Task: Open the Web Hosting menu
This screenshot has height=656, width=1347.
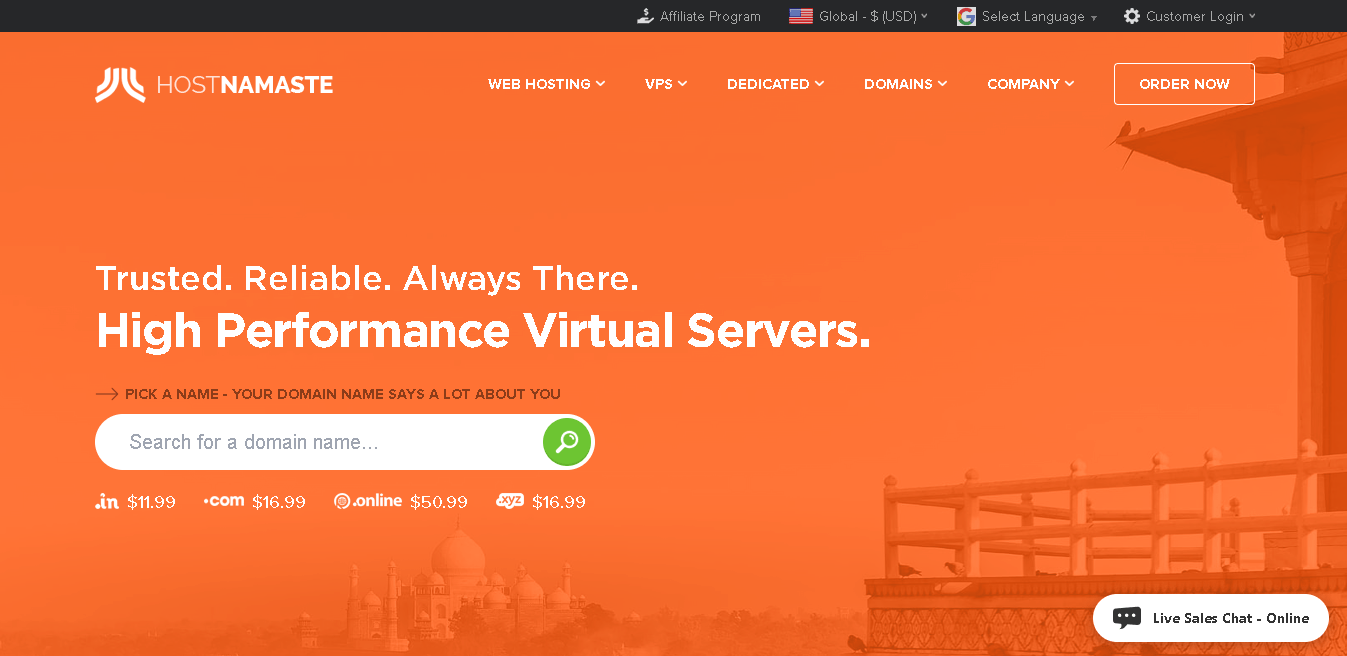Action: point(547,84)
